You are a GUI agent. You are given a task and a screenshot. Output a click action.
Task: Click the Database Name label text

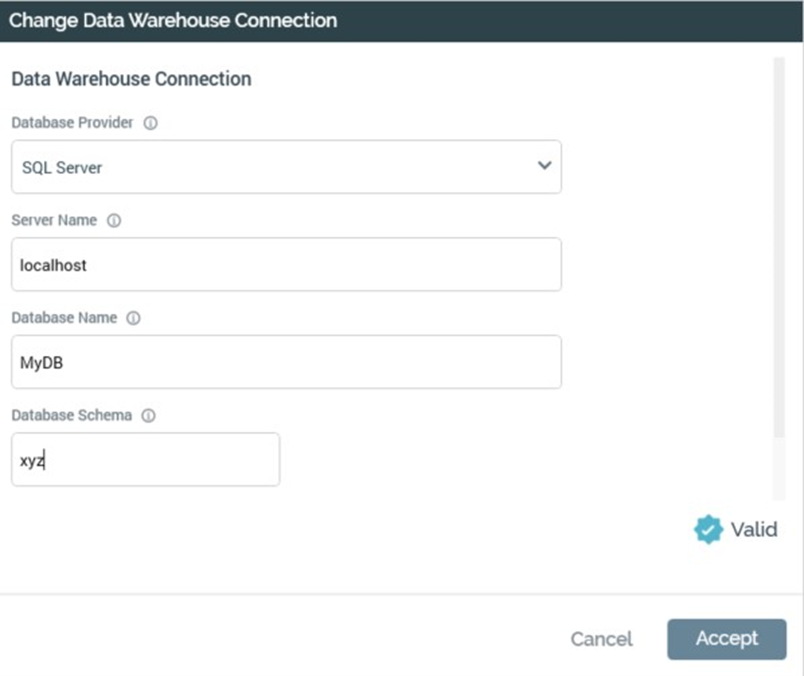(64, 318)
